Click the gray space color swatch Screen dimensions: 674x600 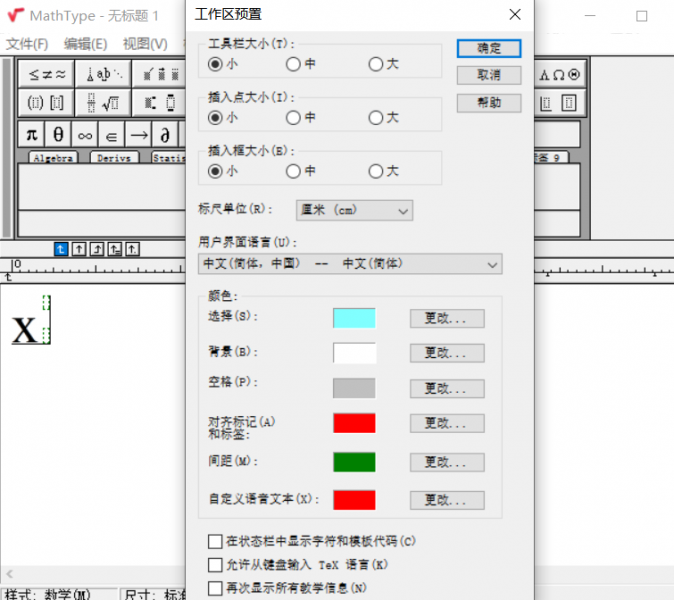354,388
